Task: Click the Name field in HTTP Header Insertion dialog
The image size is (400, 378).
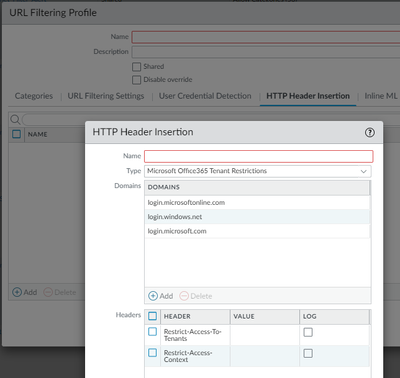Action: (259, 156)
